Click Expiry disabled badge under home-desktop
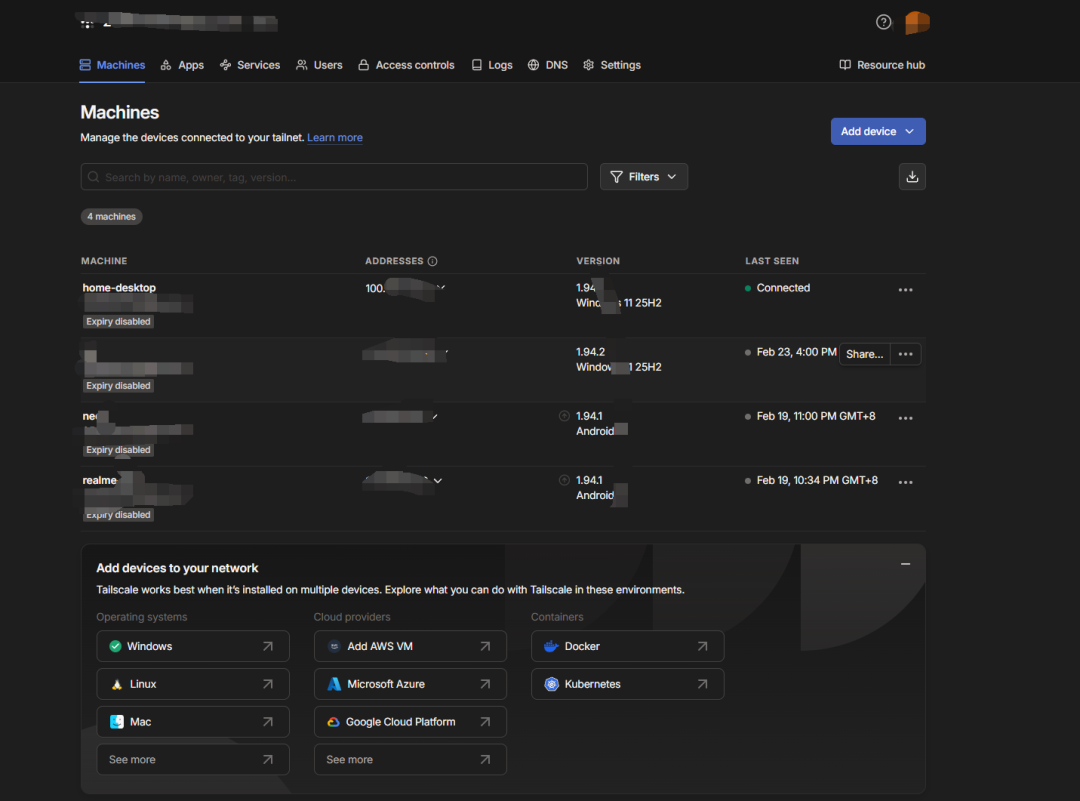The image size is (1080, 801). pos(118,322)
